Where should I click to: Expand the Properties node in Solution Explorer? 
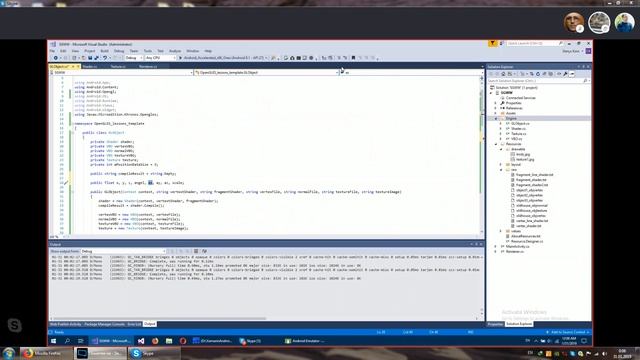coord(496,103)
